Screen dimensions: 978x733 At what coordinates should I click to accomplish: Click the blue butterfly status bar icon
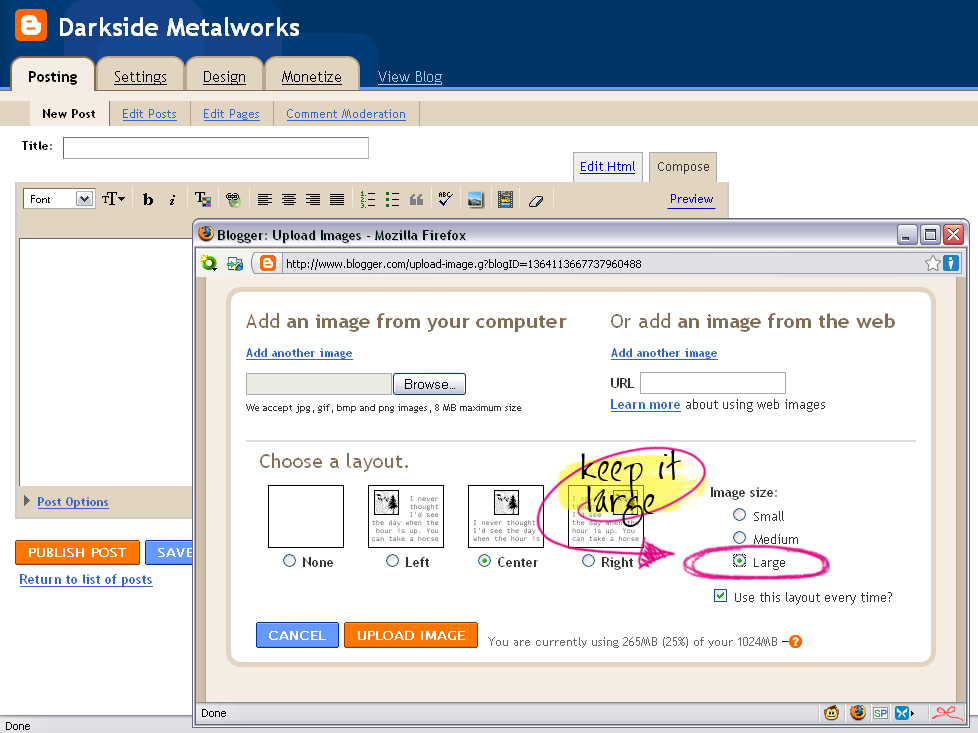[x=902, y=713]
